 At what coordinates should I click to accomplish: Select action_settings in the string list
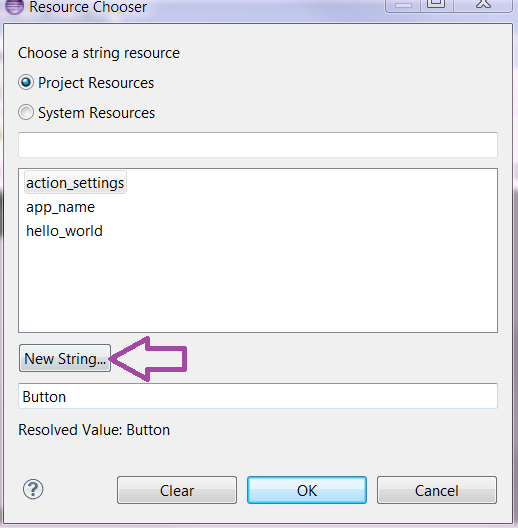(x=75, y=183)
